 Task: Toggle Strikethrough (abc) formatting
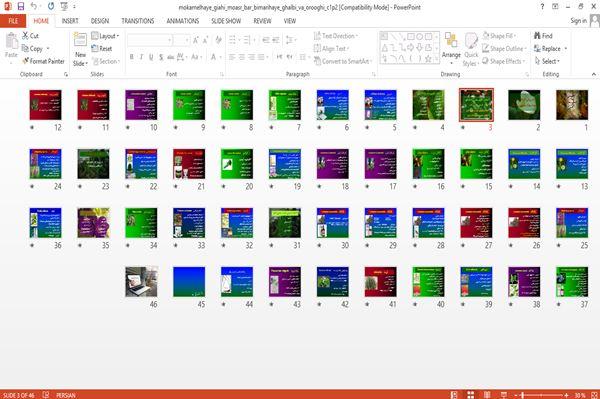[171, 57]
